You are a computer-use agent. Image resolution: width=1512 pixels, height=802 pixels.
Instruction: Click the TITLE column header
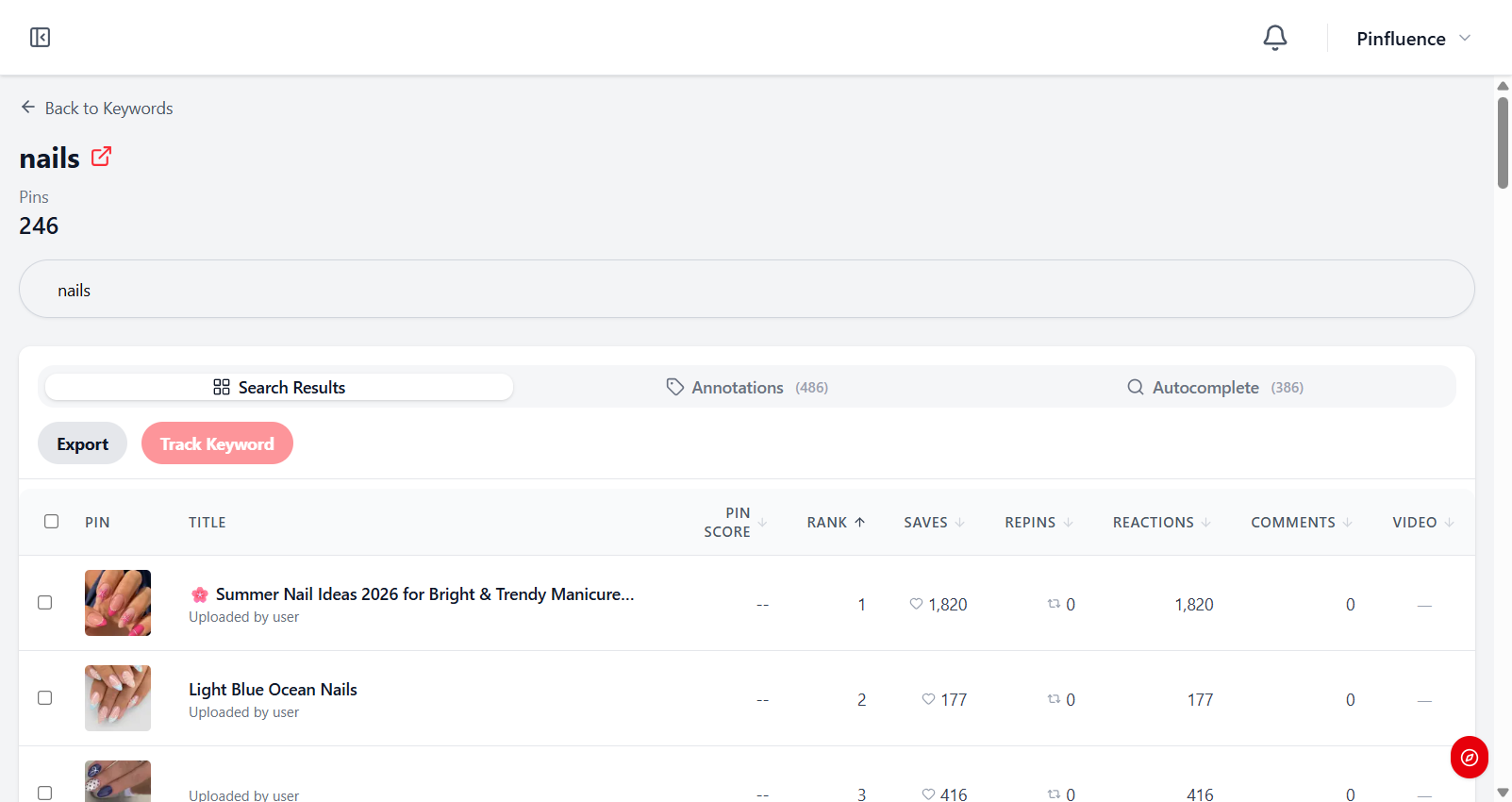208,523
